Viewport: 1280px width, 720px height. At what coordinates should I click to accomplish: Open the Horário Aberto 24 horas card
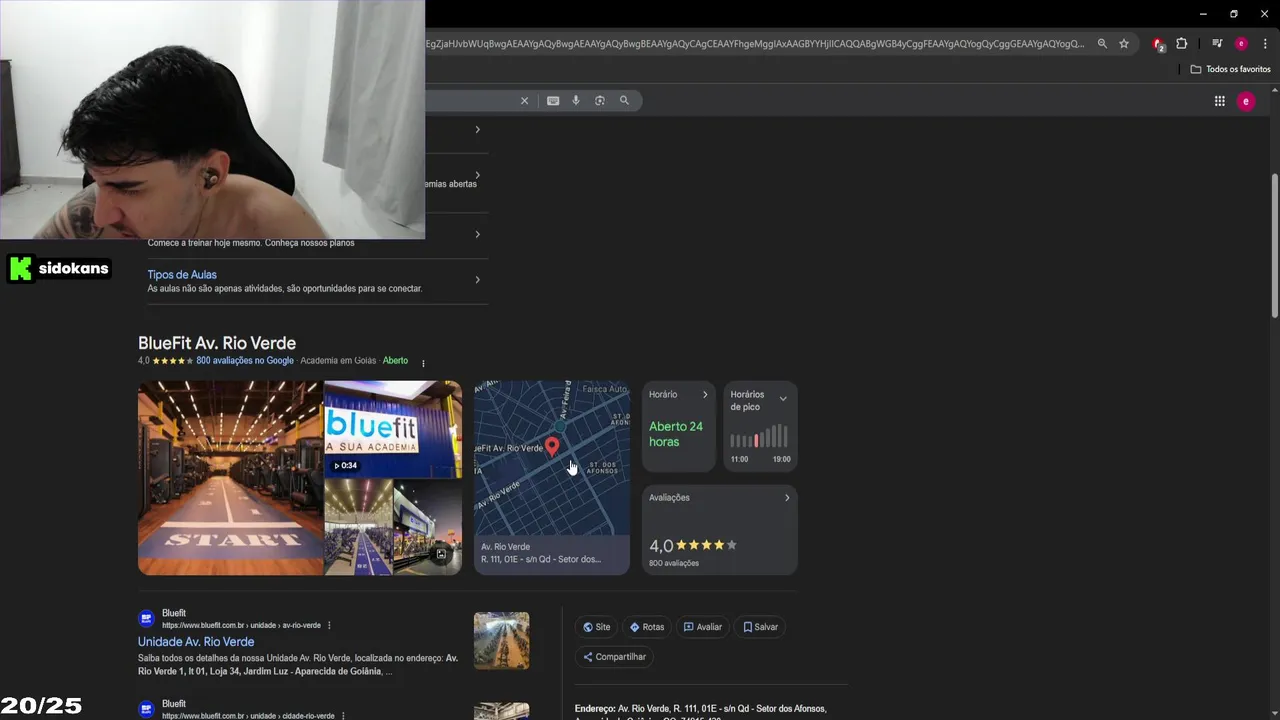pos(678,426)
